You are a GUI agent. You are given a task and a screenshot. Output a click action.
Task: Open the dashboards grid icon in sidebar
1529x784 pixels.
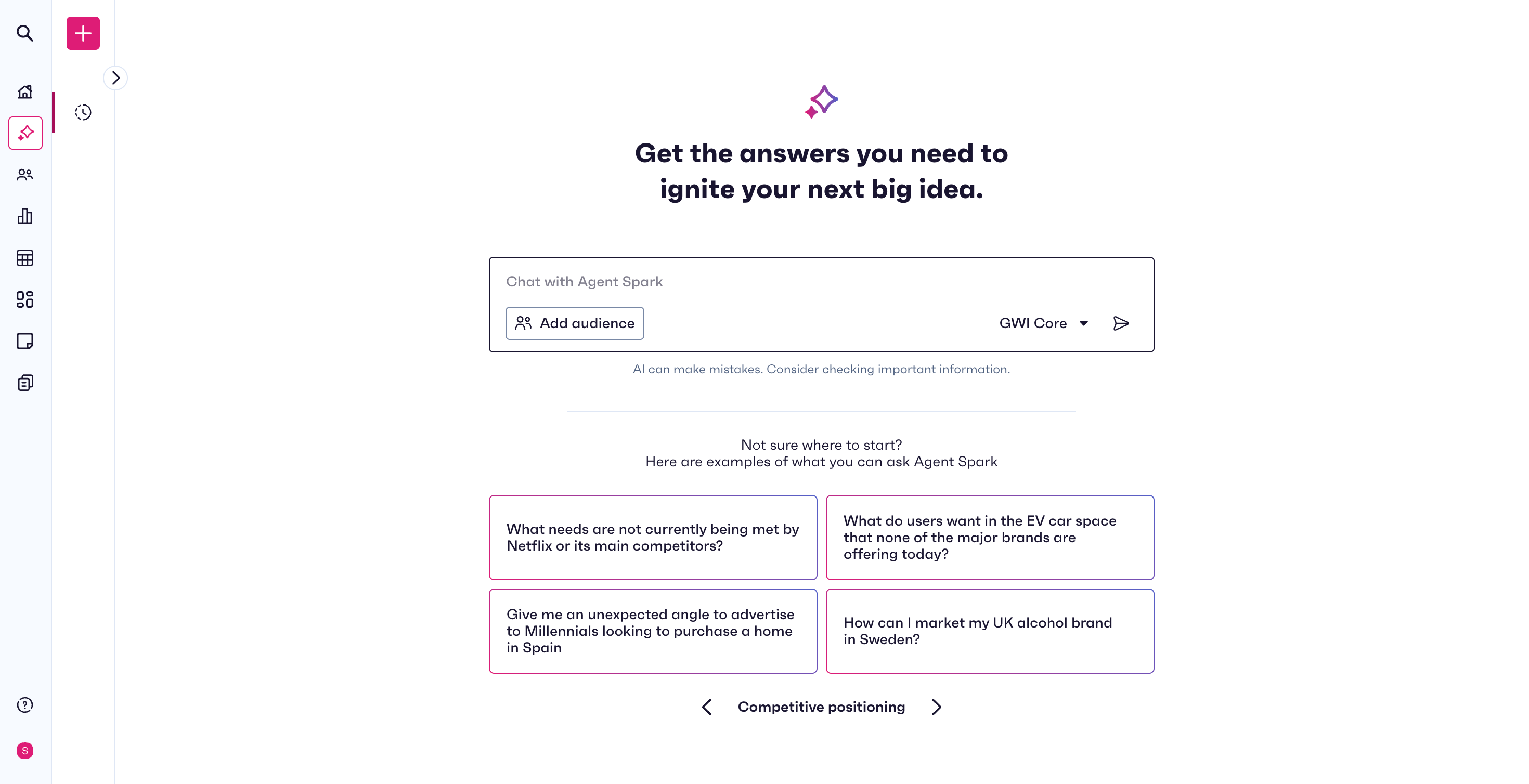tap(25, 299)
